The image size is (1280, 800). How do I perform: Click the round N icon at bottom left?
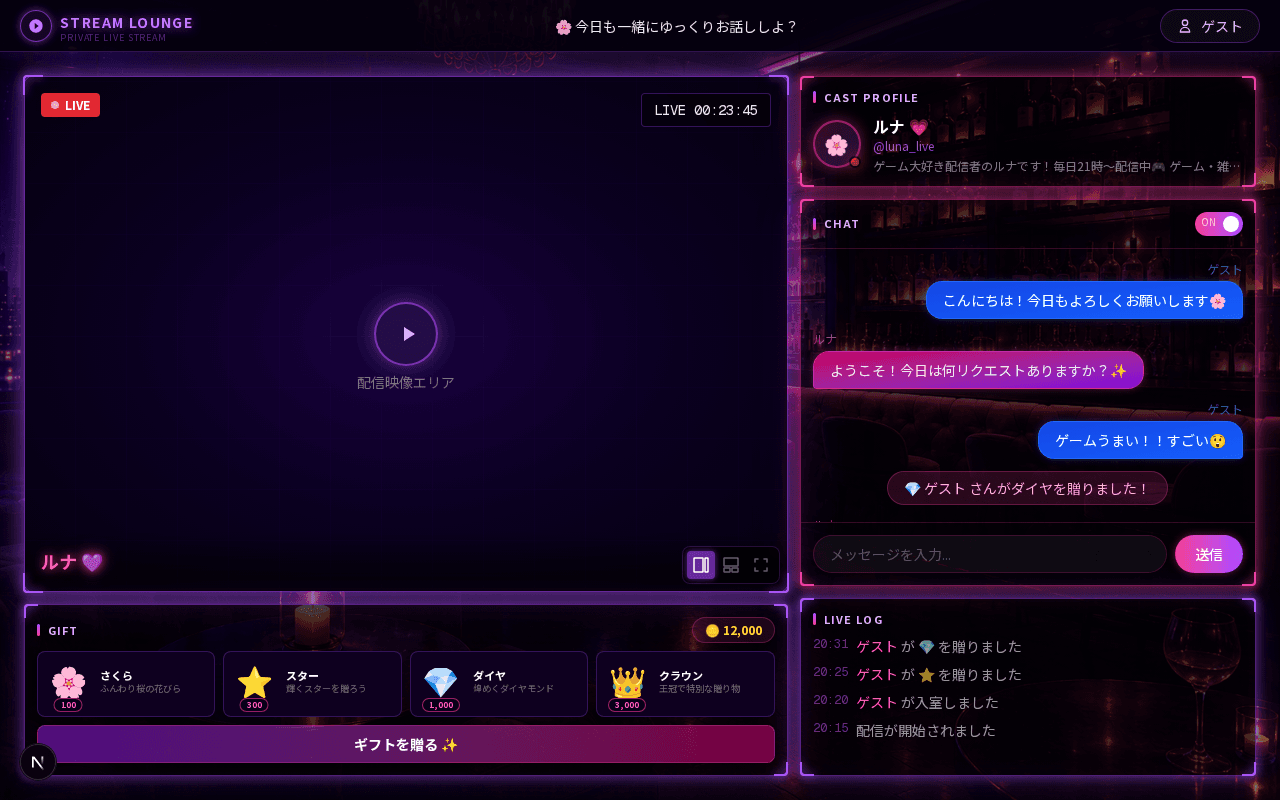[38, 762]
